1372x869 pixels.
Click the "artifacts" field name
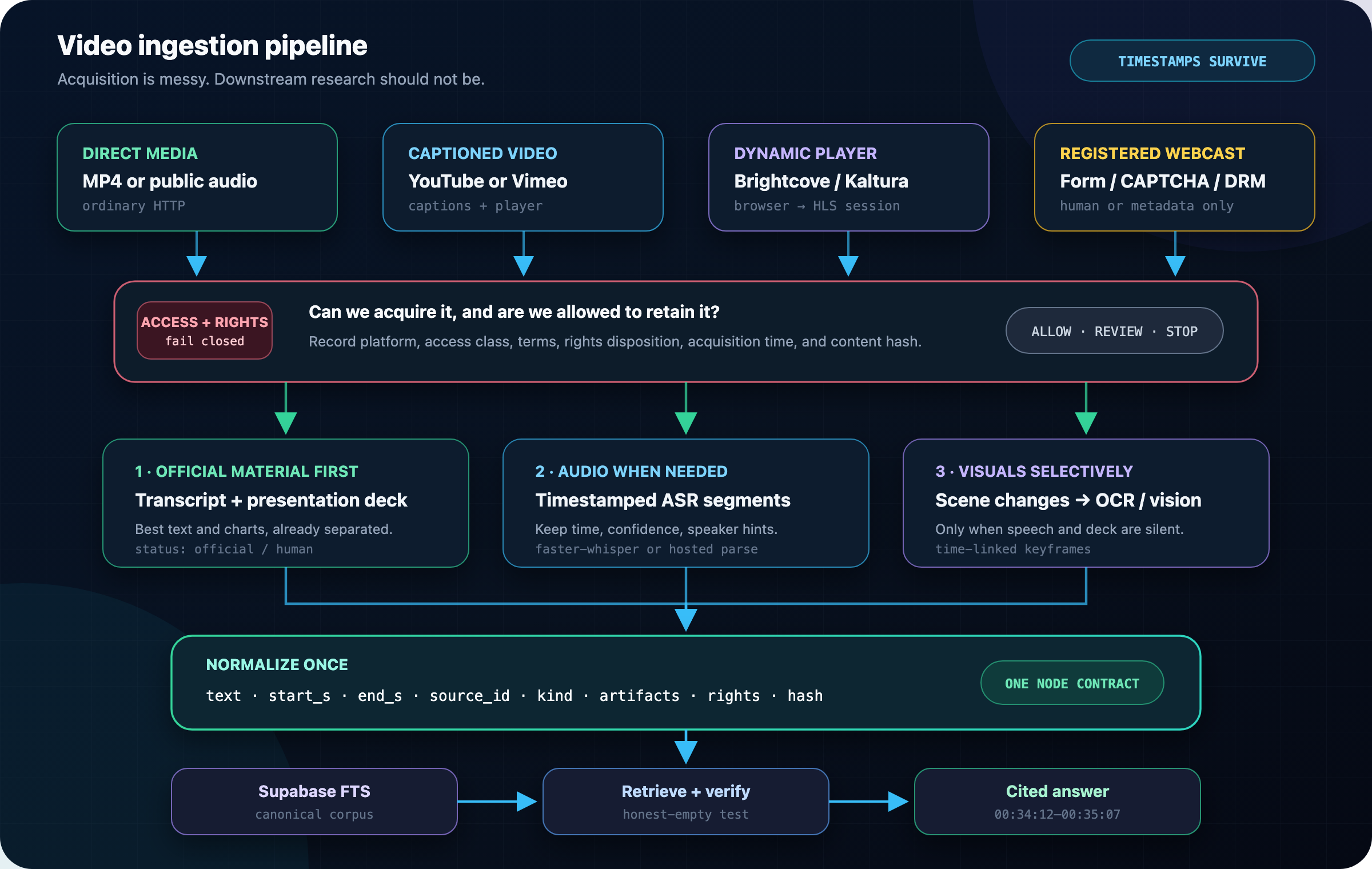(x=640, y=696)
